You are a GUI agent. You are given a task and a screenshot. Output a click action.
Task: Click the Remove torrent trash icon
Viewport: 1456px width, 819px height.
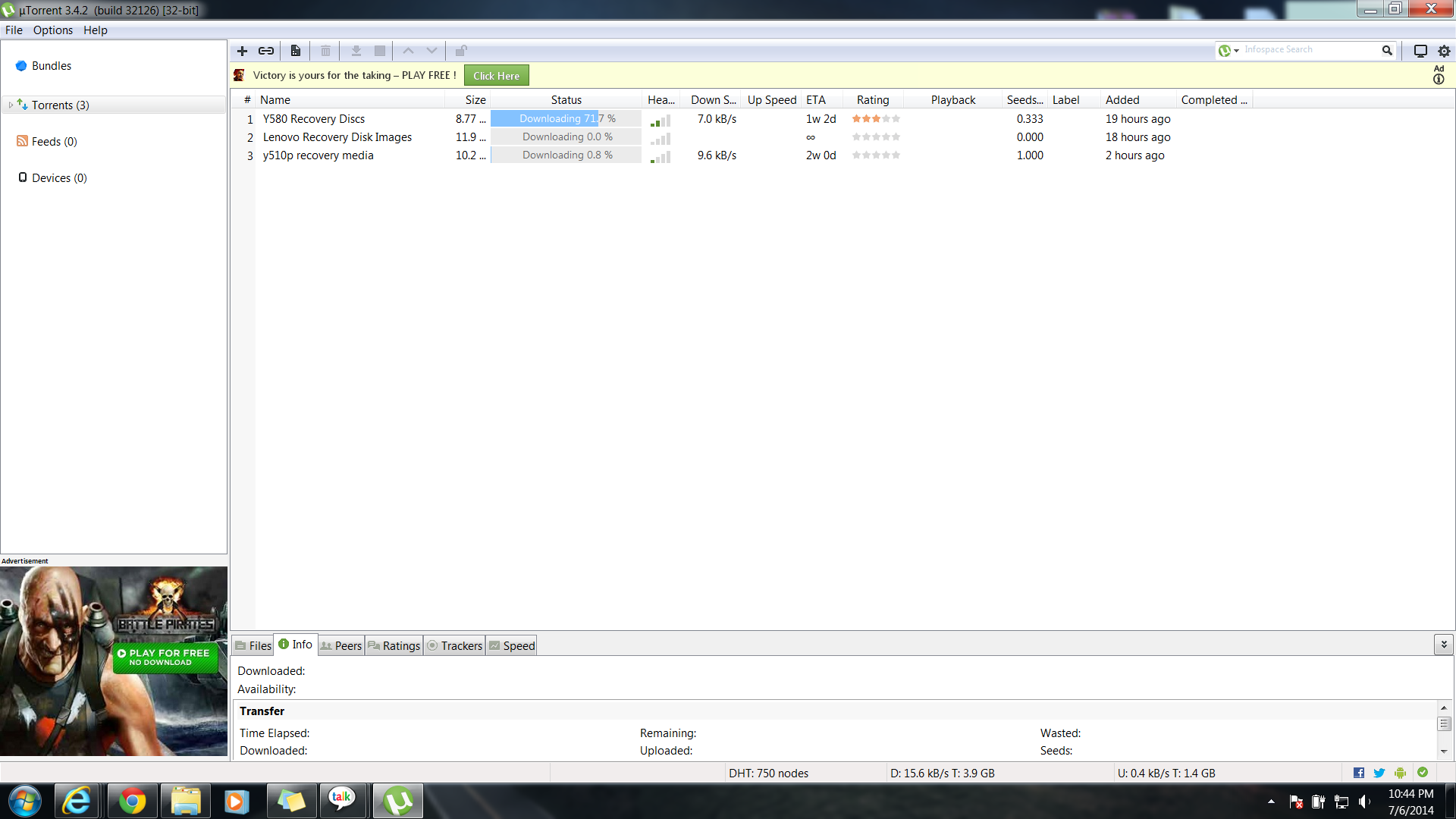(x=325, y=51)
